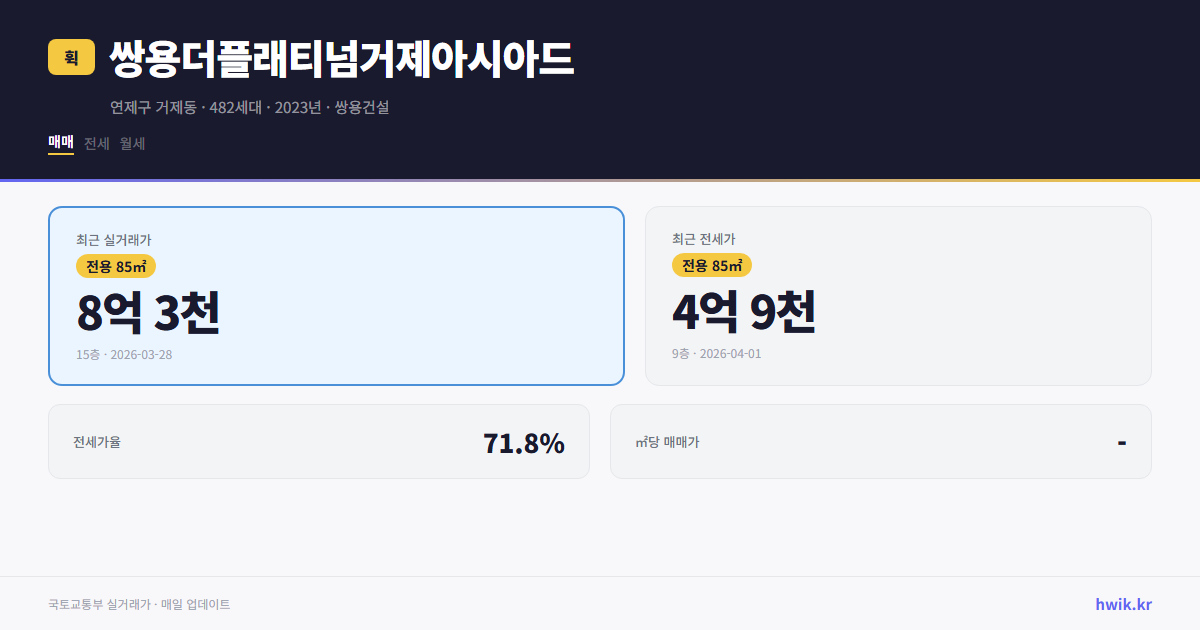Click the dash in the ㎡당 매매가 card
This screenshot has width=1200, height=630.
[x=1121, y=441]
